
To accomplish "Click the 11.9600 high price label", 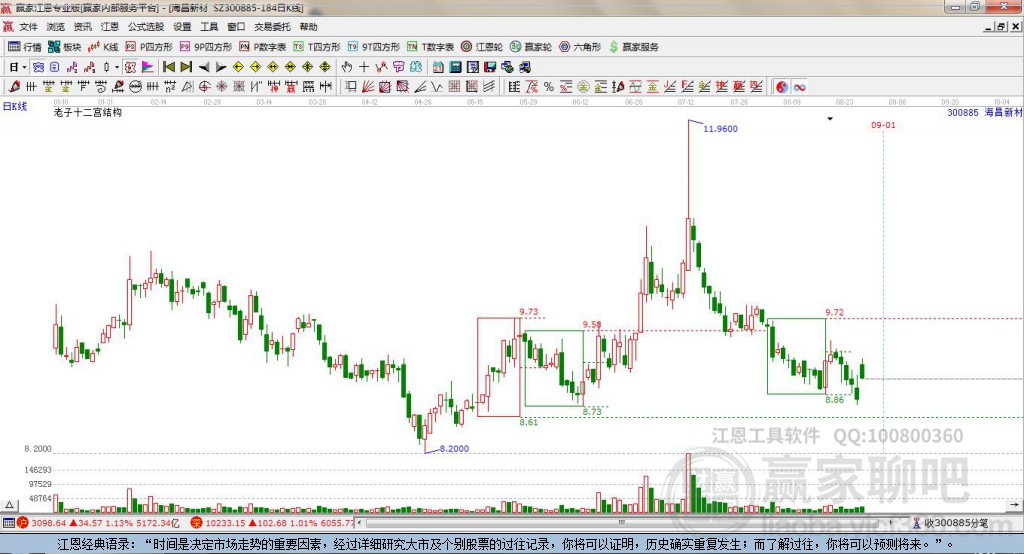I will pyautogui.click(x=720, y=129).
